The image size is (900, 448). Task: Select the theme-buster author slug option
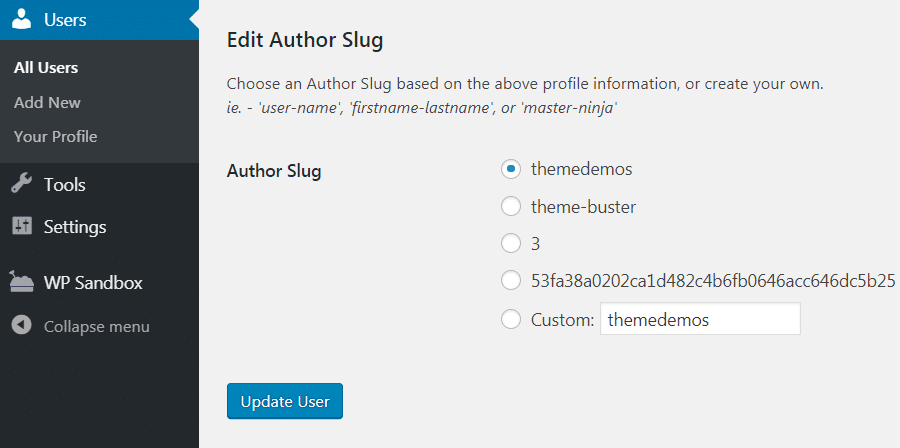[511, 207]
